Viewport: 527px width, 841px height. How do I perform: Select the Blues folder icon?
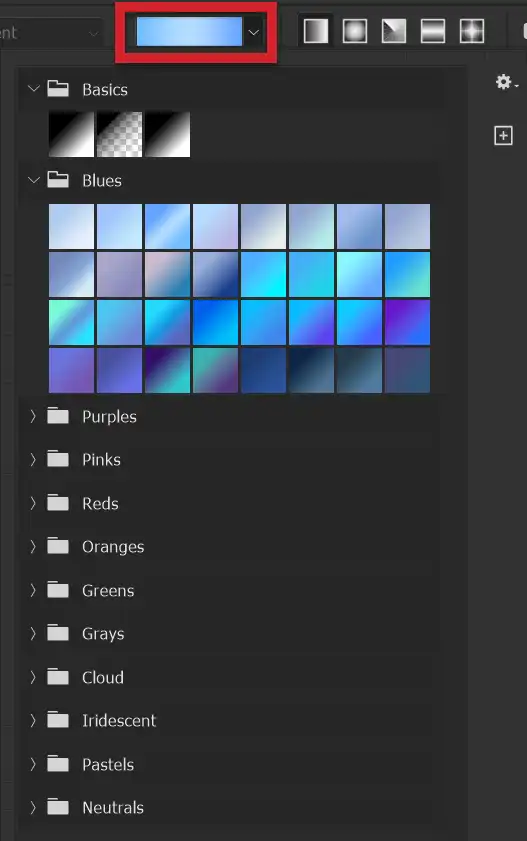58,180
